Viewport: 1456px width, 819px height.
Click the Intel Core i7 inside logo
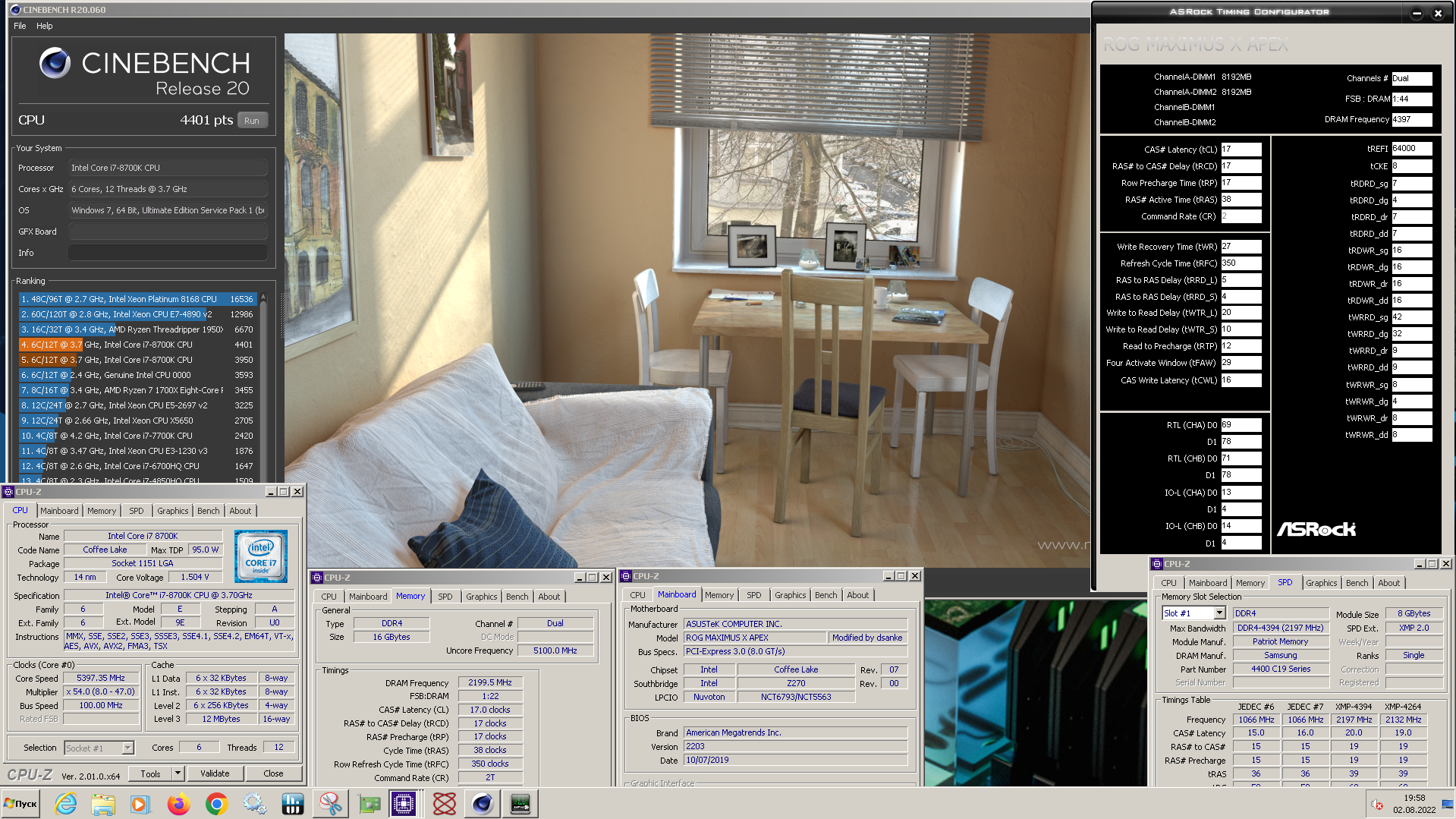coord(261,556)
